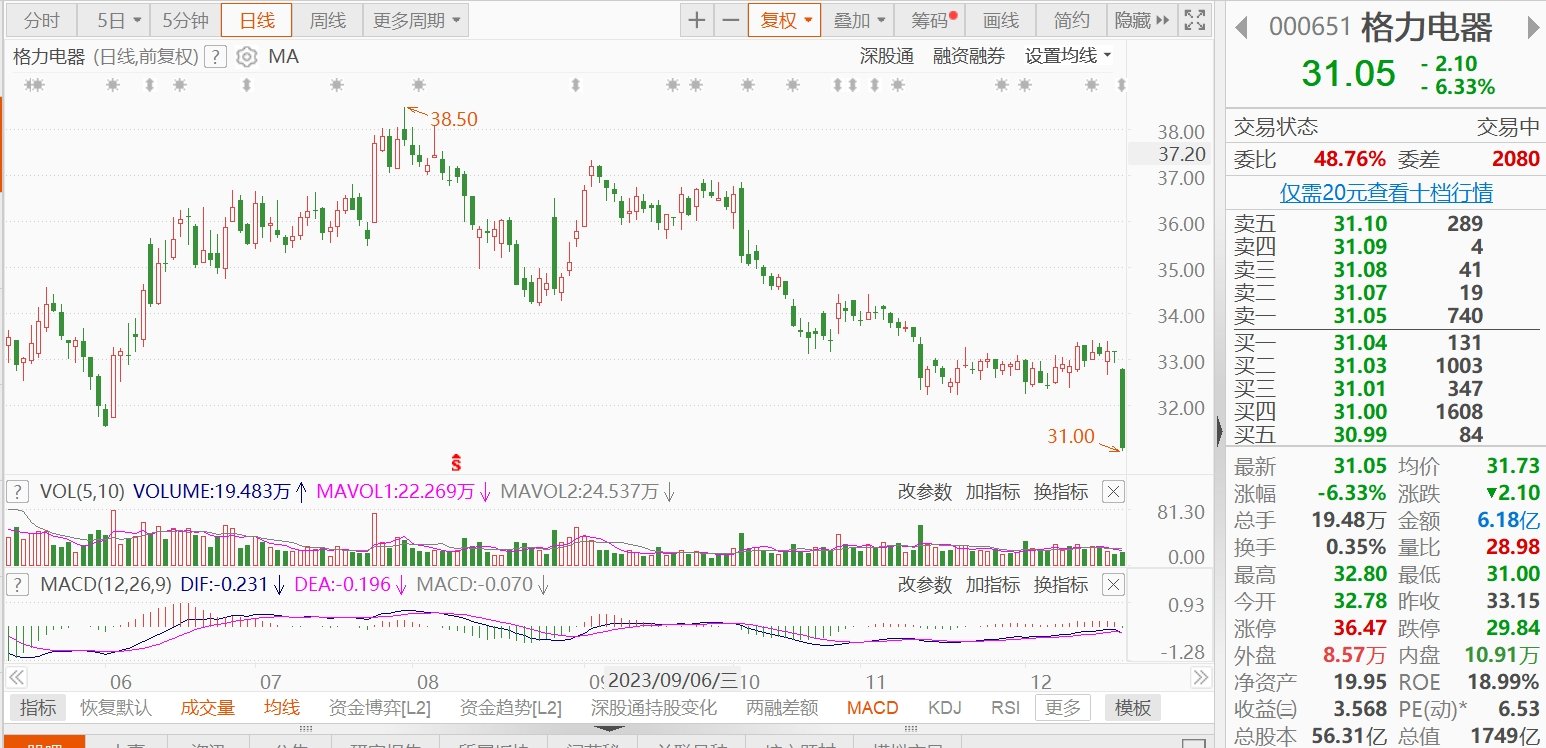Click the stock code 000651

point(1310,28)
